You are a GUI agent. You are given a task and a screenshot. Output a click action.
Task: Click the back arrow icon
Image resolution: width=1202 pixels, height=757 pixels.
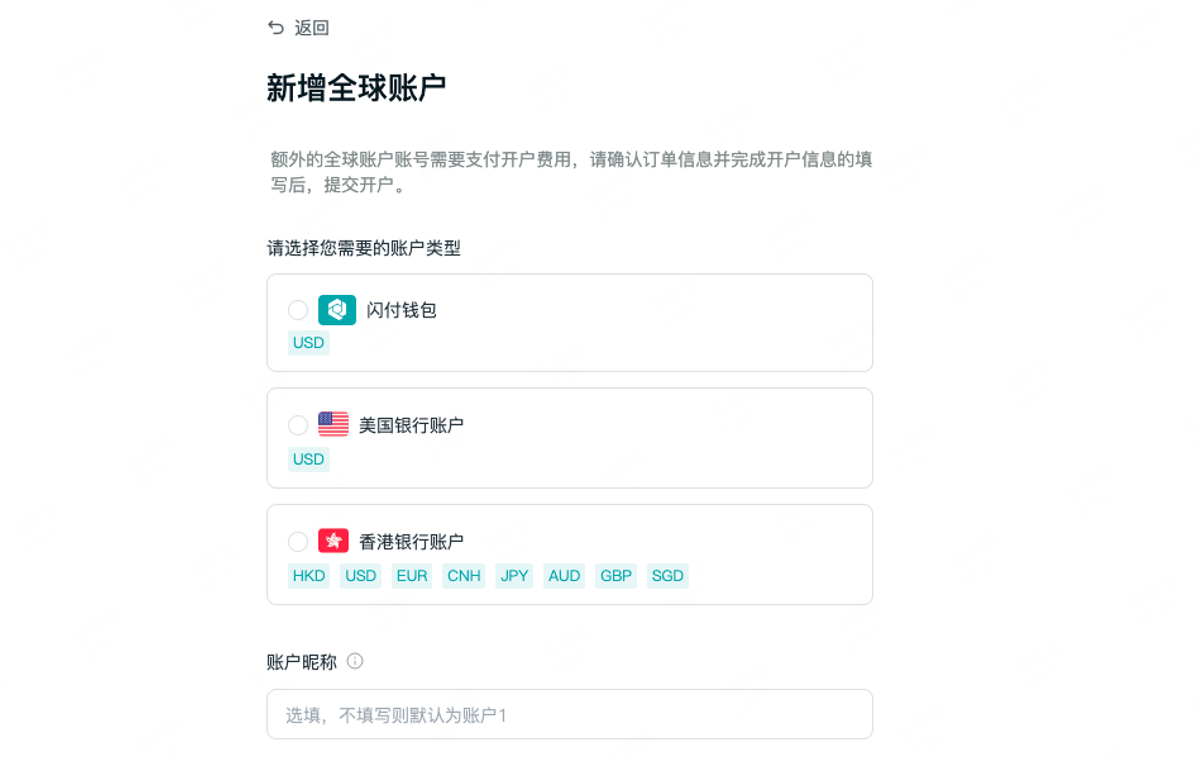pos(276,28)
